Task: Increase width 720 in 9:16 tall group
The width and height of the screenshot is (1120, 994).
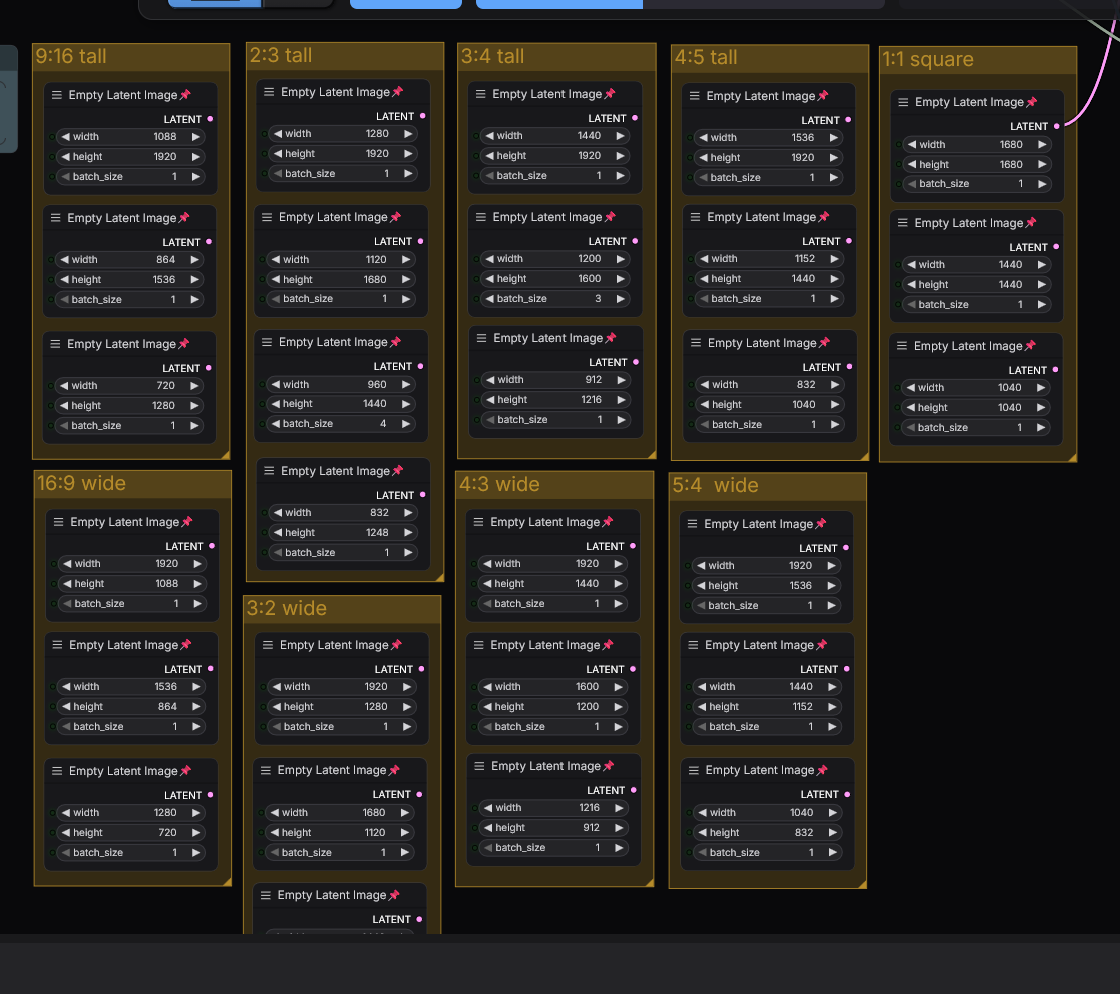Action: coord(194,386)
